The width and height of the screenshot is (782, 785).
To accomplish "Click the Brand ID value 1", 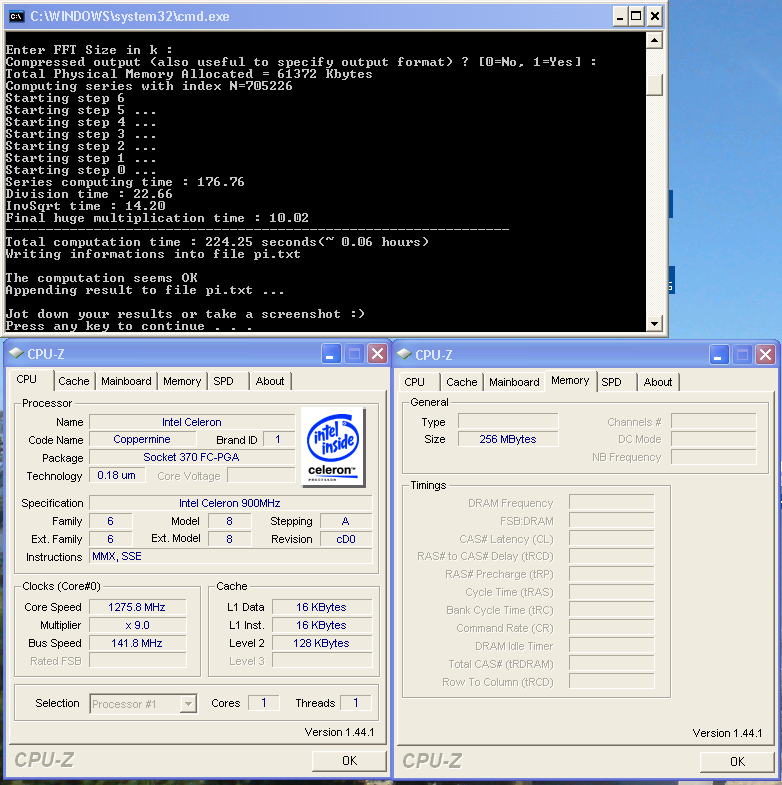I will tap(278, 440).
